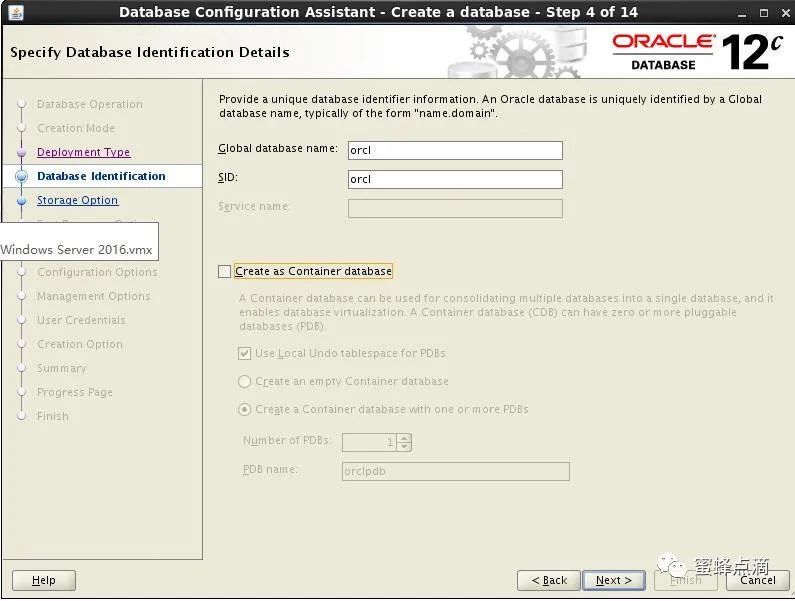
Task: Select the Summary step
Action: point(61,368)
